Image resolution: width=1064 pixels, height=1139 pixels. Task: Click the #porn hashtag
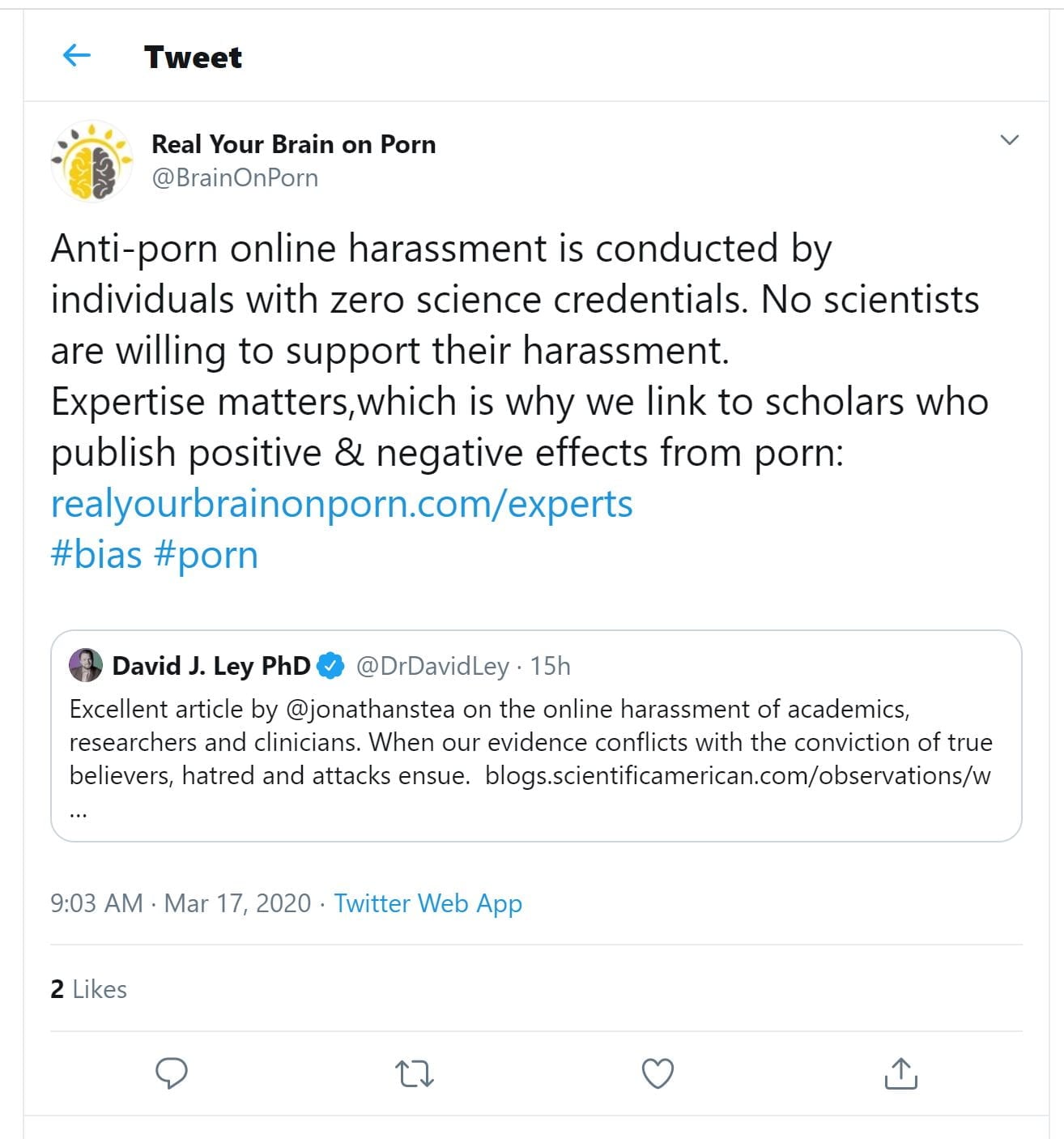206,555
